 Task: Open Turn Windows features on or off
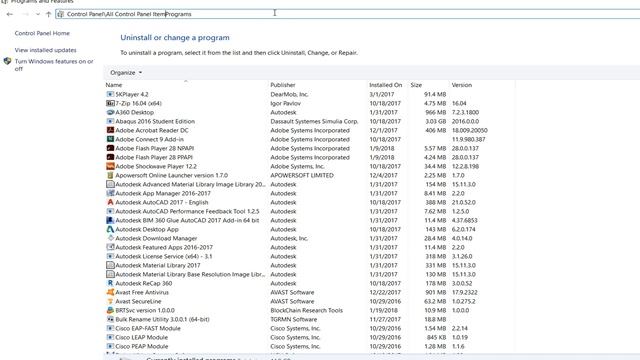(x=54, y=65)
